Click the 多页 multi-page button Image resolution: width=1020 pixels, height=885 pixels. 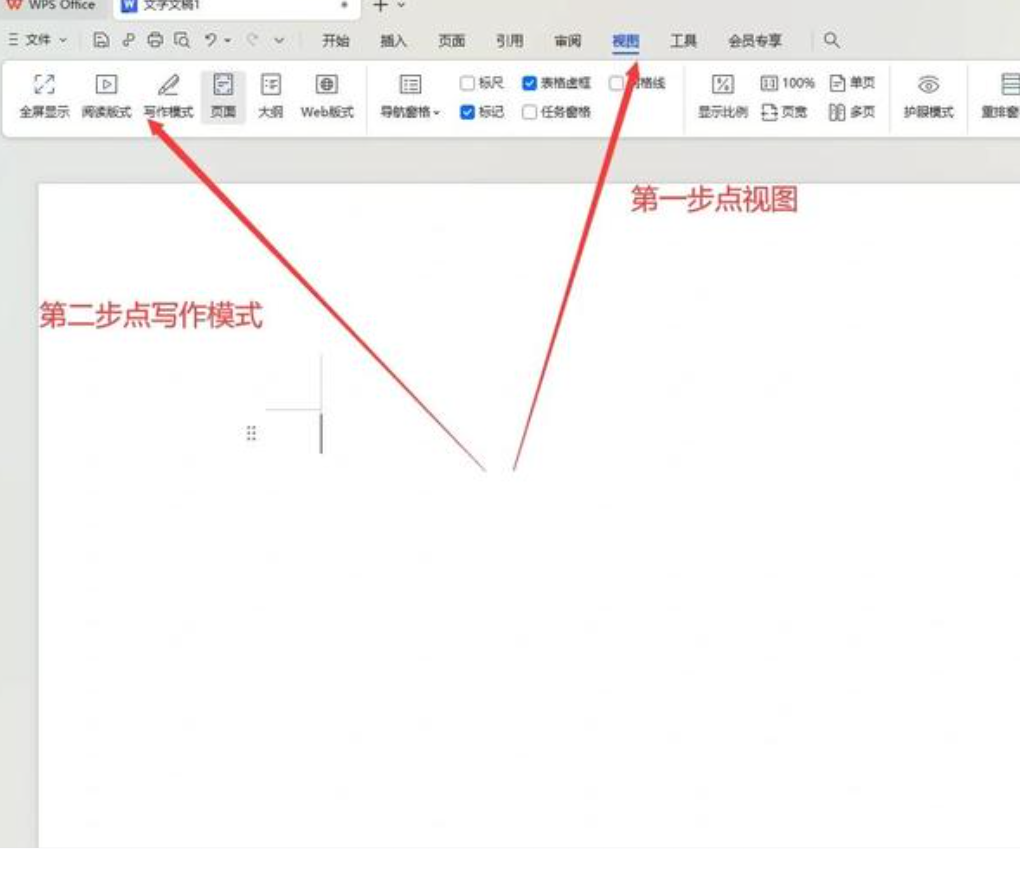tap(851, 113)
